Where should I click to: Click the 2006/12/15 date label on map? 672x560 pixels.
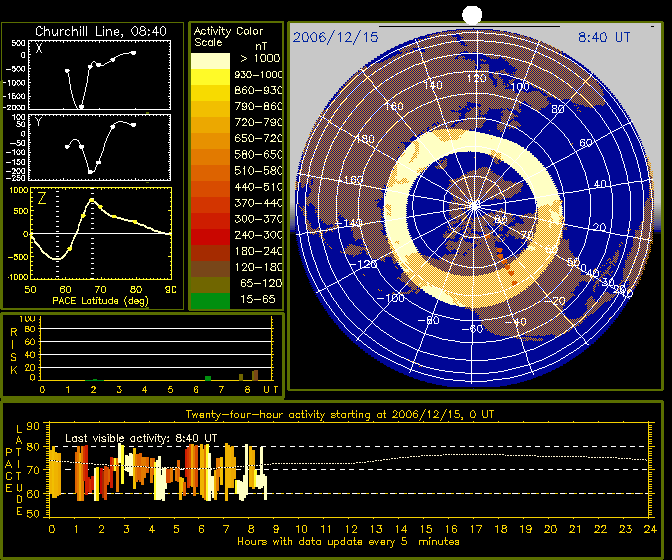click(336, 37)
